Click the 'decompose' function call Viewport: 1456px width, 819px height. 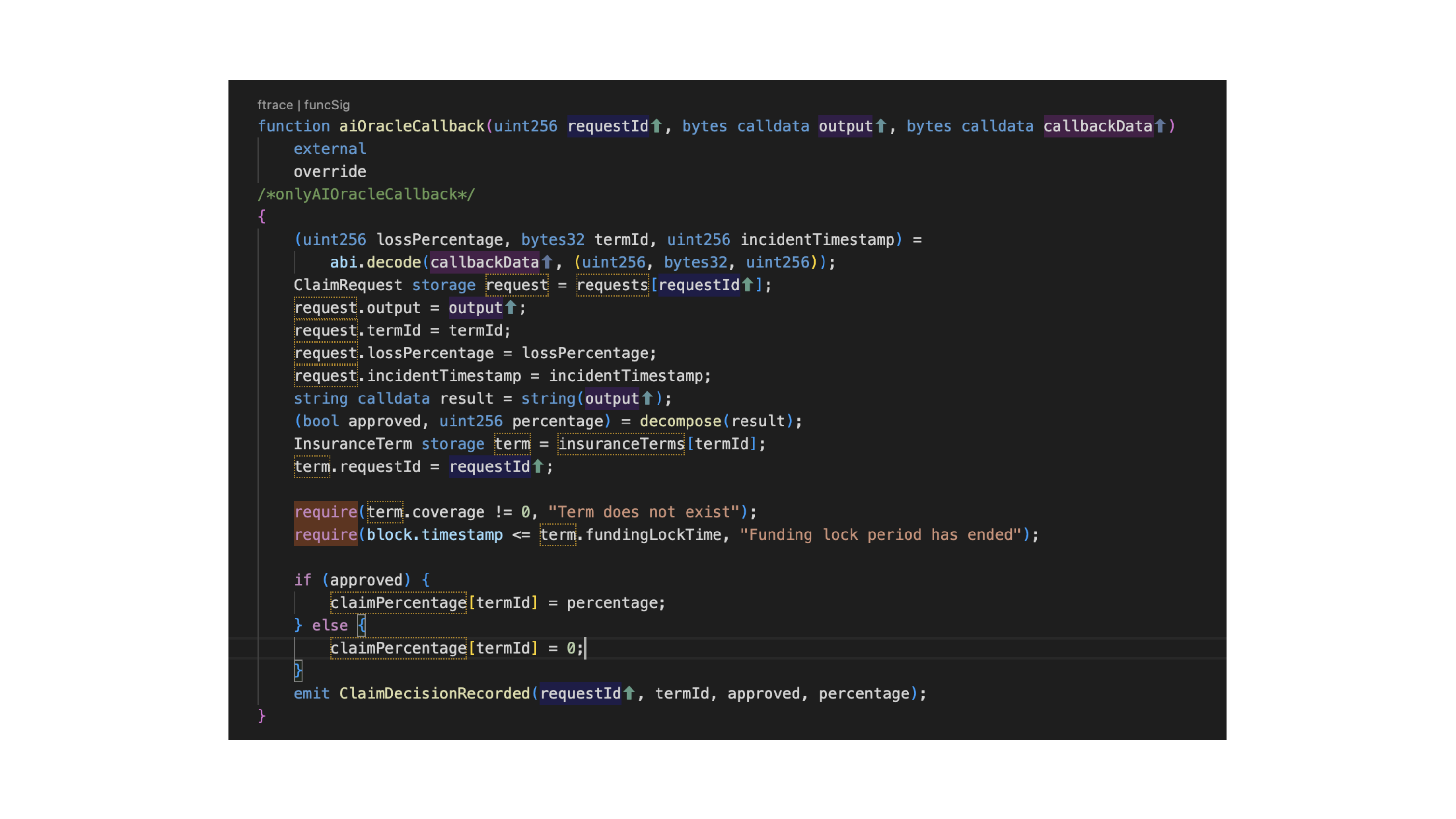(681, 421)
